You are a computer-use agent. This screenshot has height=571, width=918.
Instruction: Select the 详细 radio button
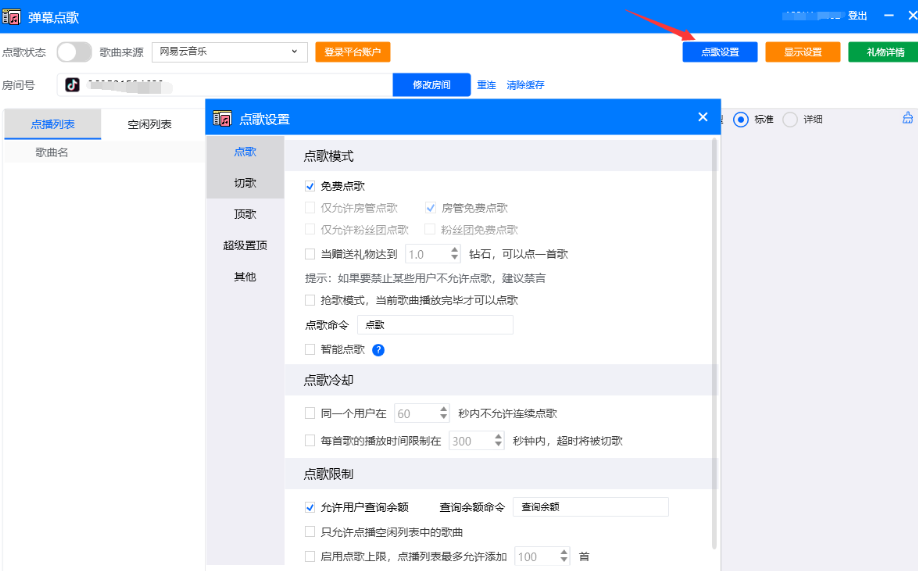[x=790, y=119]
